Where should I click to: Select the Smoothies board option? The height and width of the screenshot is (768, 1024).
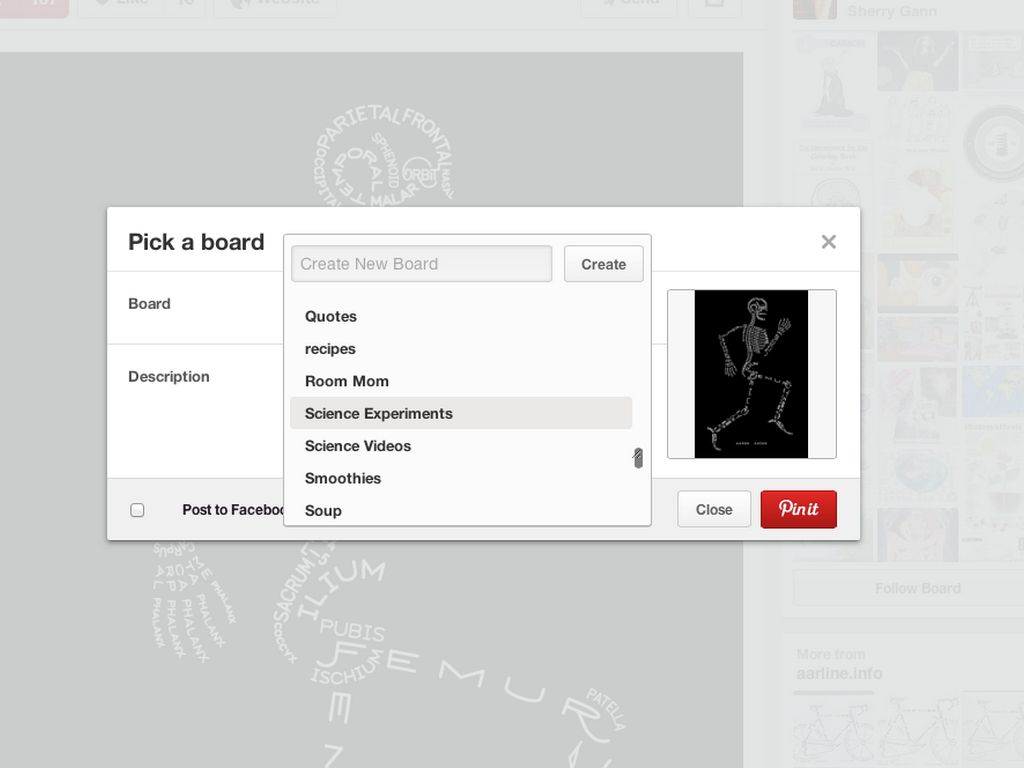click(x=343, y=478)
